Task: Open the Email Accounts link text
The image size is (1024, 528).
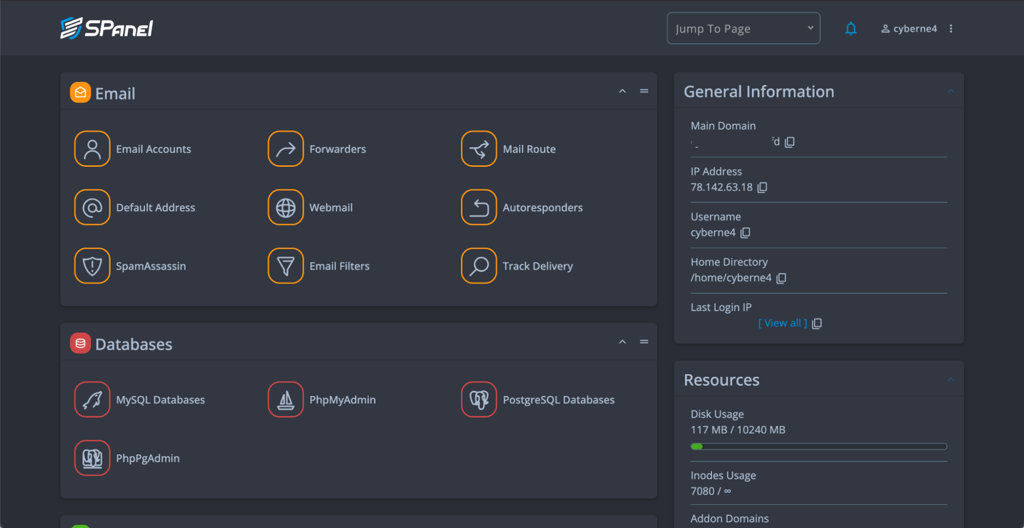Action: (153, 149)
